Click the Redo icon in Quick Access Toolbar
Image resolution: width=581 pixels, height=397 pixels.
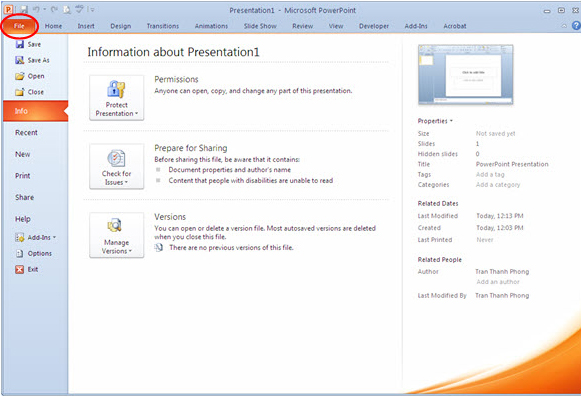tap(54, 9)
